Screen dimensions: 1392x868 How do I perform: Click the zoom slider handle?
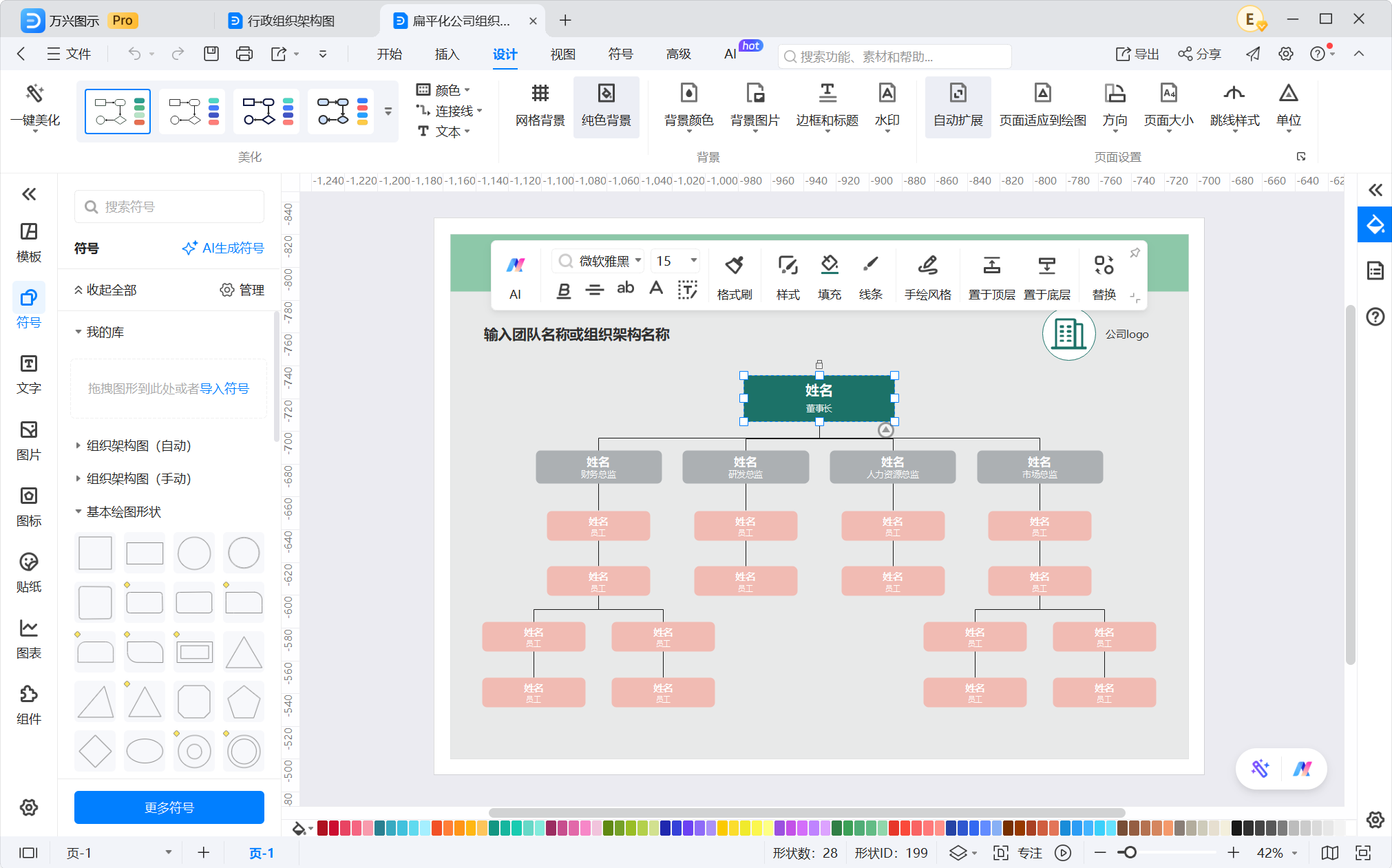point(1129,853)
